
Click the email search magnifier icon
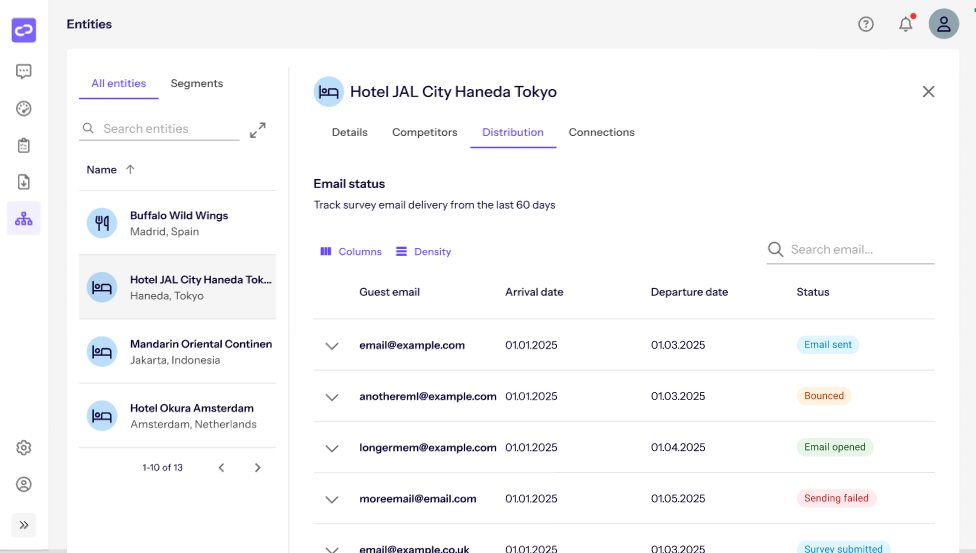775,249
